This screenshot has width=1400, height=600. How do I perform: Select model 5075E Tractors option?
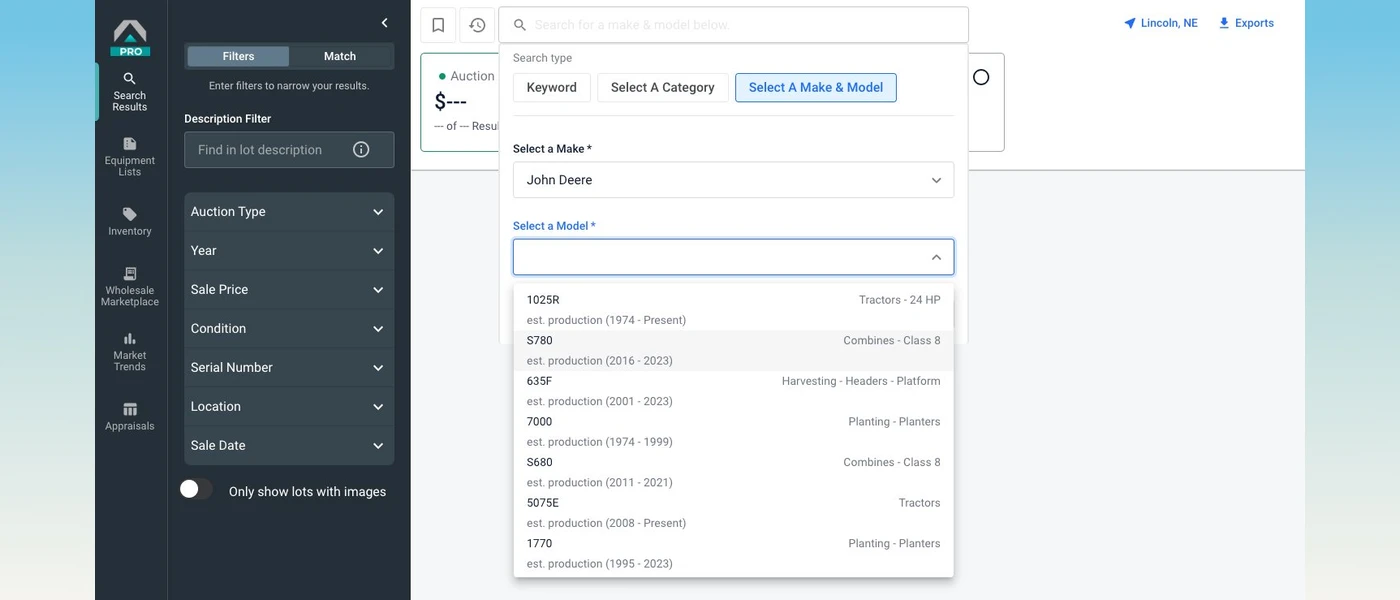coord(733,513)
